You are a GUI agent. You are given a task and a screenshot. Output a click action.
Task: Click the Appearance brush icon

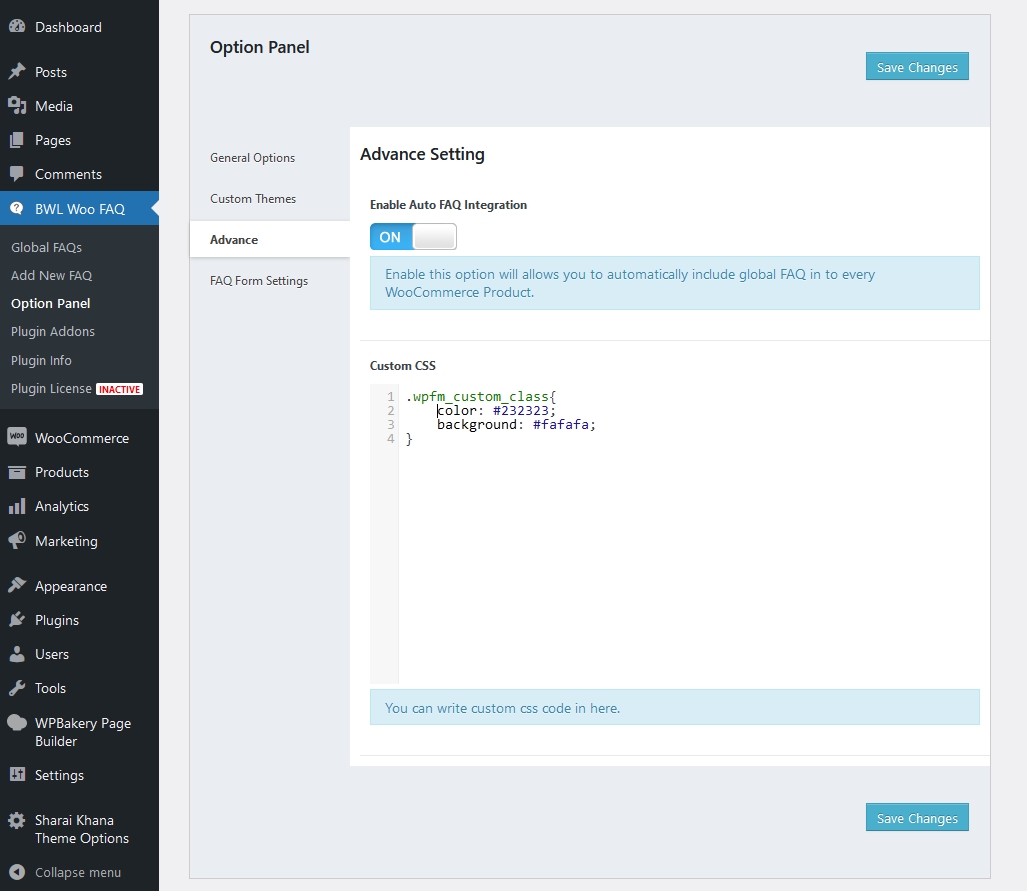coord(18,585)
